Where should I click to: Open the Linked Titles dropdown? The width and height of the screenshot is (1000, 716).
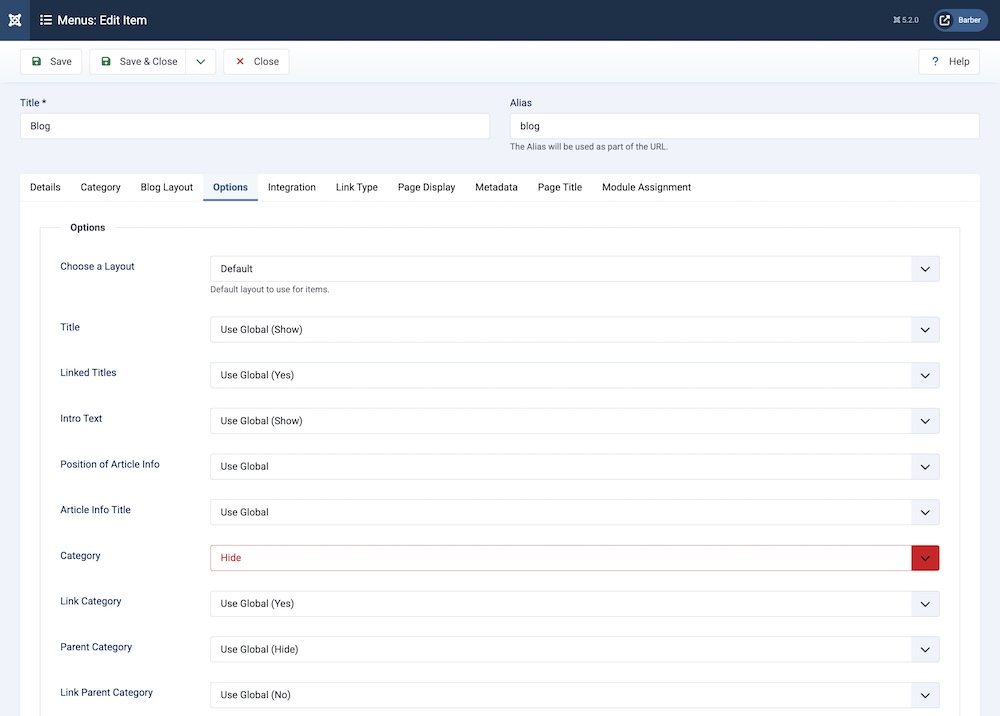574,375
